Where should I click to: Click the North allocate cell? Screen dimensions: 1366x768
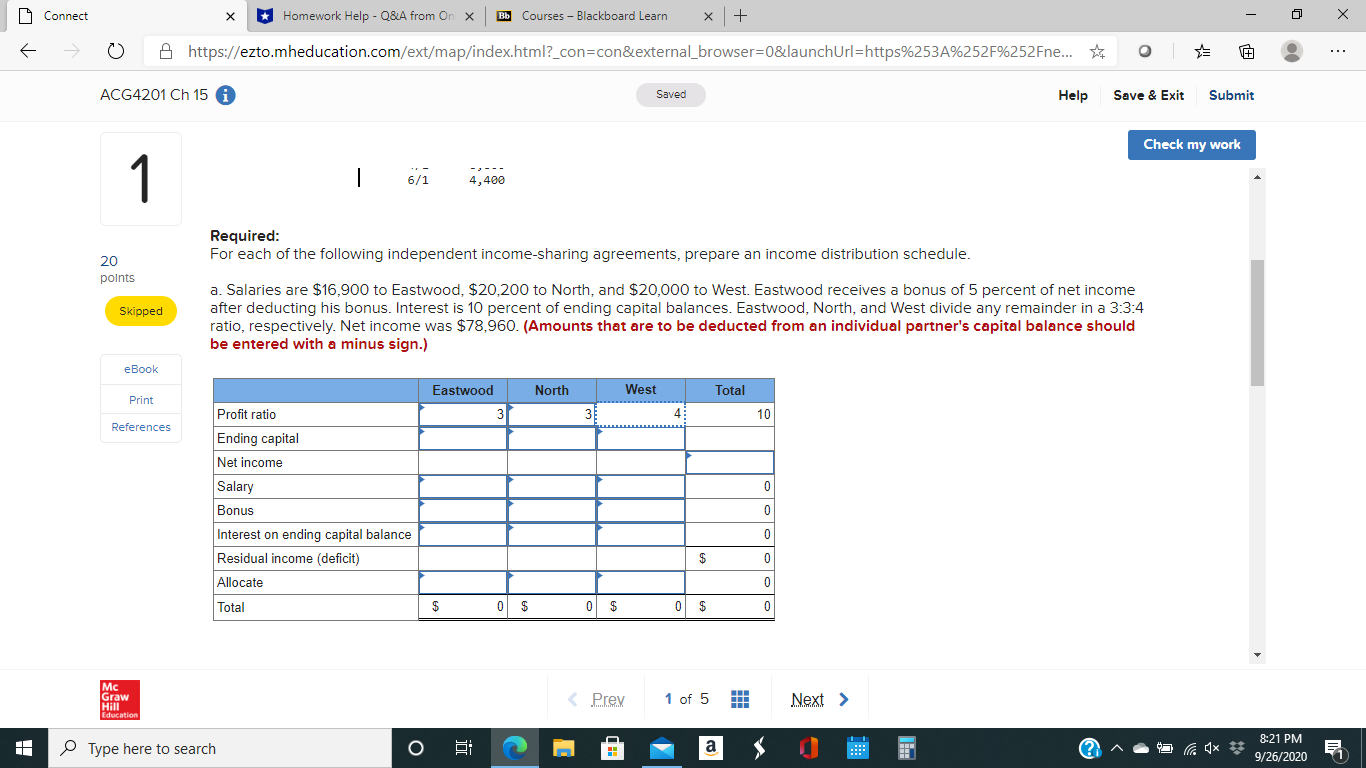[x=552, y=582]
